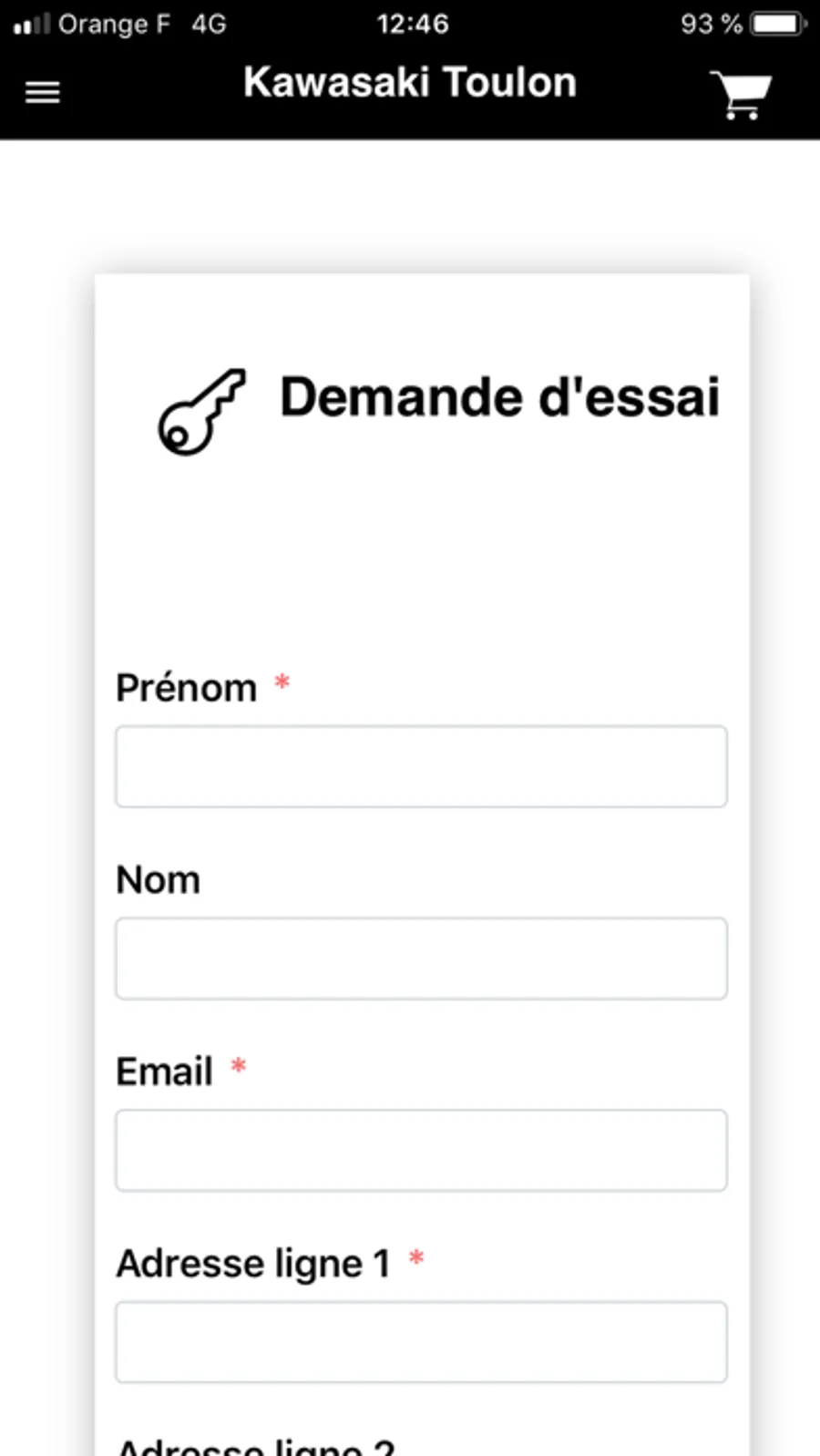Tap the 12:46 clock in status bar
The image size is (820, 1456).
point(412,24)
